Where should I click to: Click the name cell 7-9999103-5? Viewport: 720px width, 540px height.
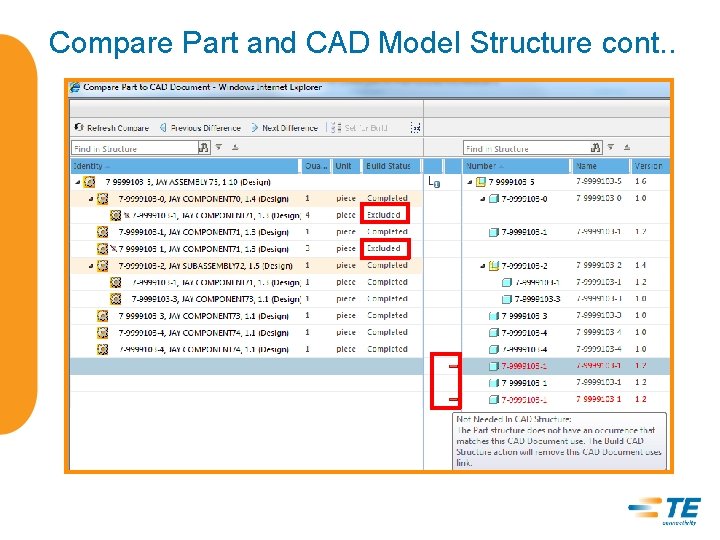pos(599,181)
